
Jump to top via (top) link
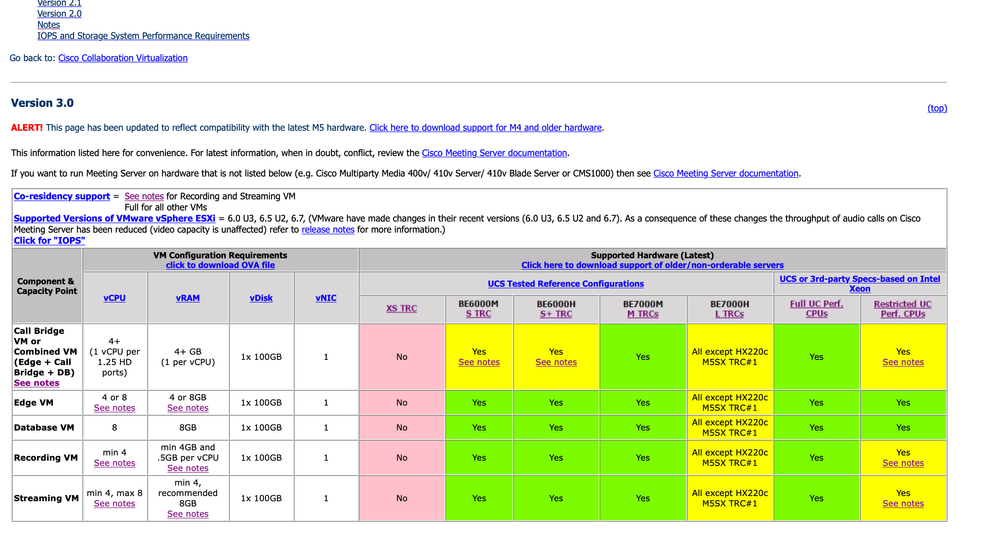pos(937,108)
